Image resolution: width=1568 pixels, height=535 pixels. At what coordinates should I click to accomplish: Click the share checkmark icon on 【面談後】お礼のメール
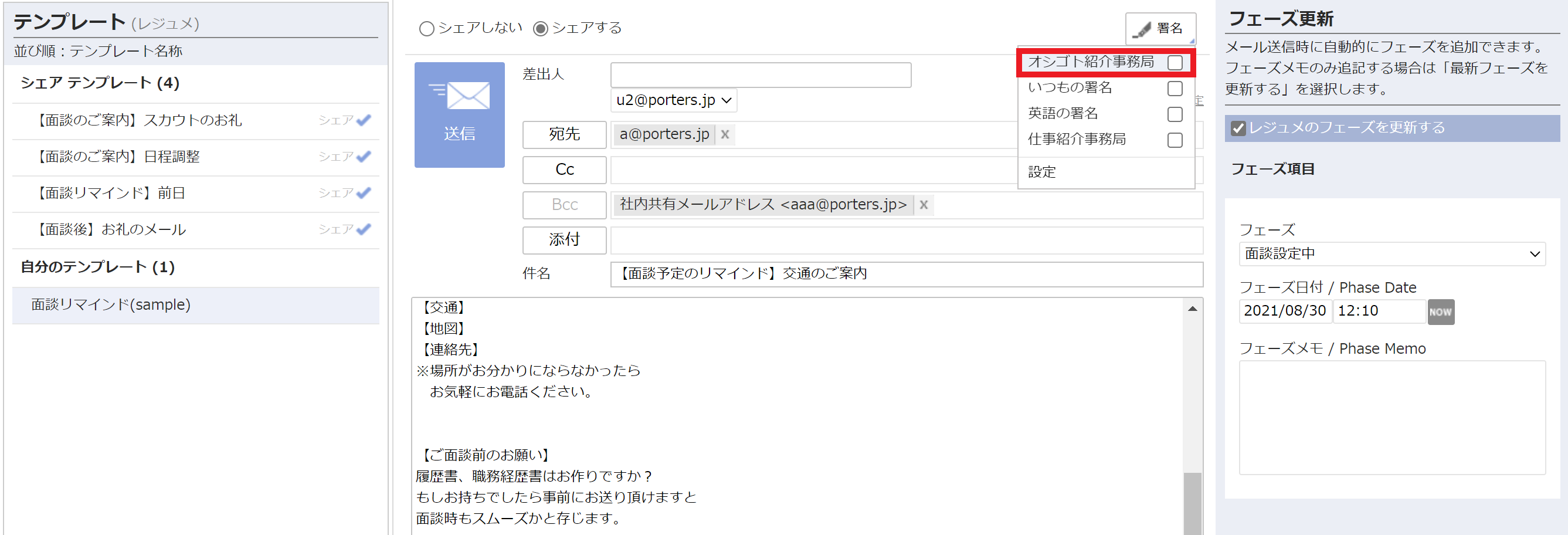coord(364,229)
